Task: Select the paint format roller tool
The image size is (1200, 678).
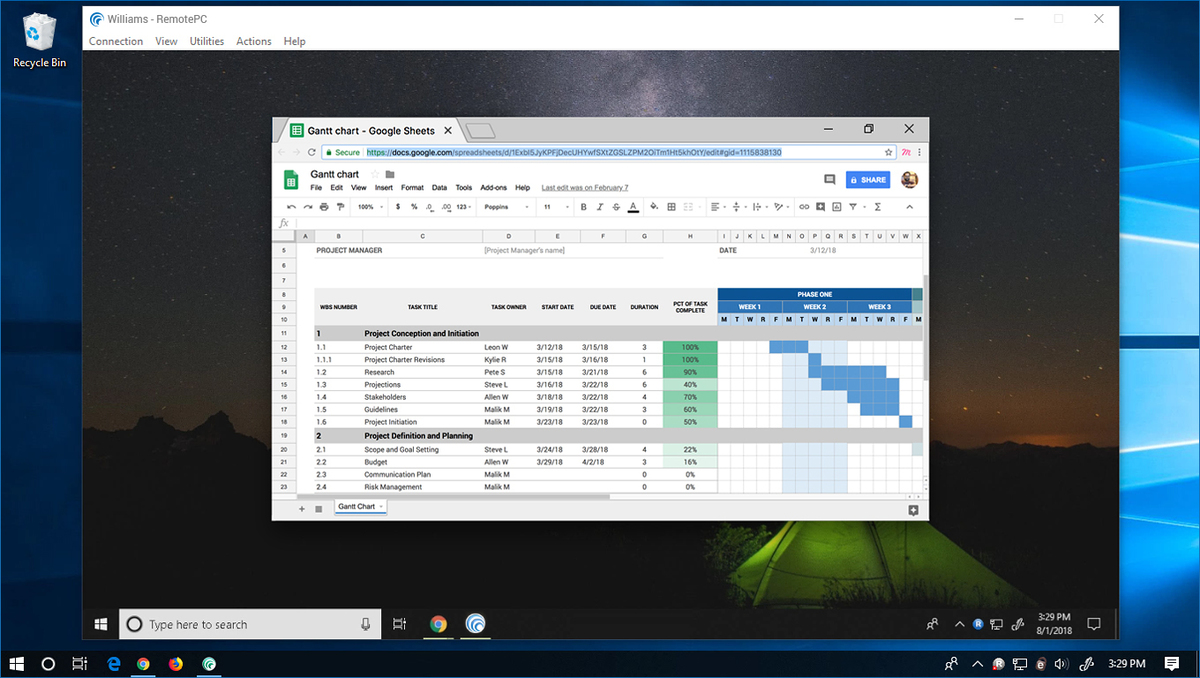Action: click(x=340, y=207)
